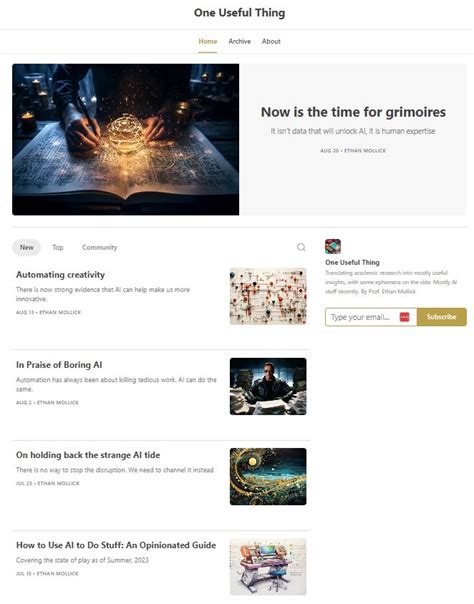Click the strange AI tide swirl thumbnail
Screen dimensions: 474x604
[268, 476]
